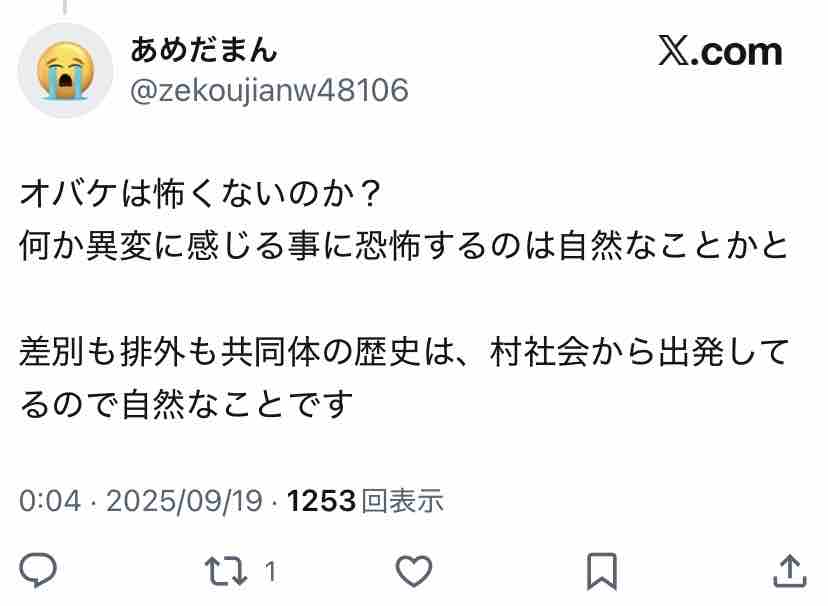Screen dimensions: 828x606
Task: Bookmark this post
Action: tap(602, 571)
